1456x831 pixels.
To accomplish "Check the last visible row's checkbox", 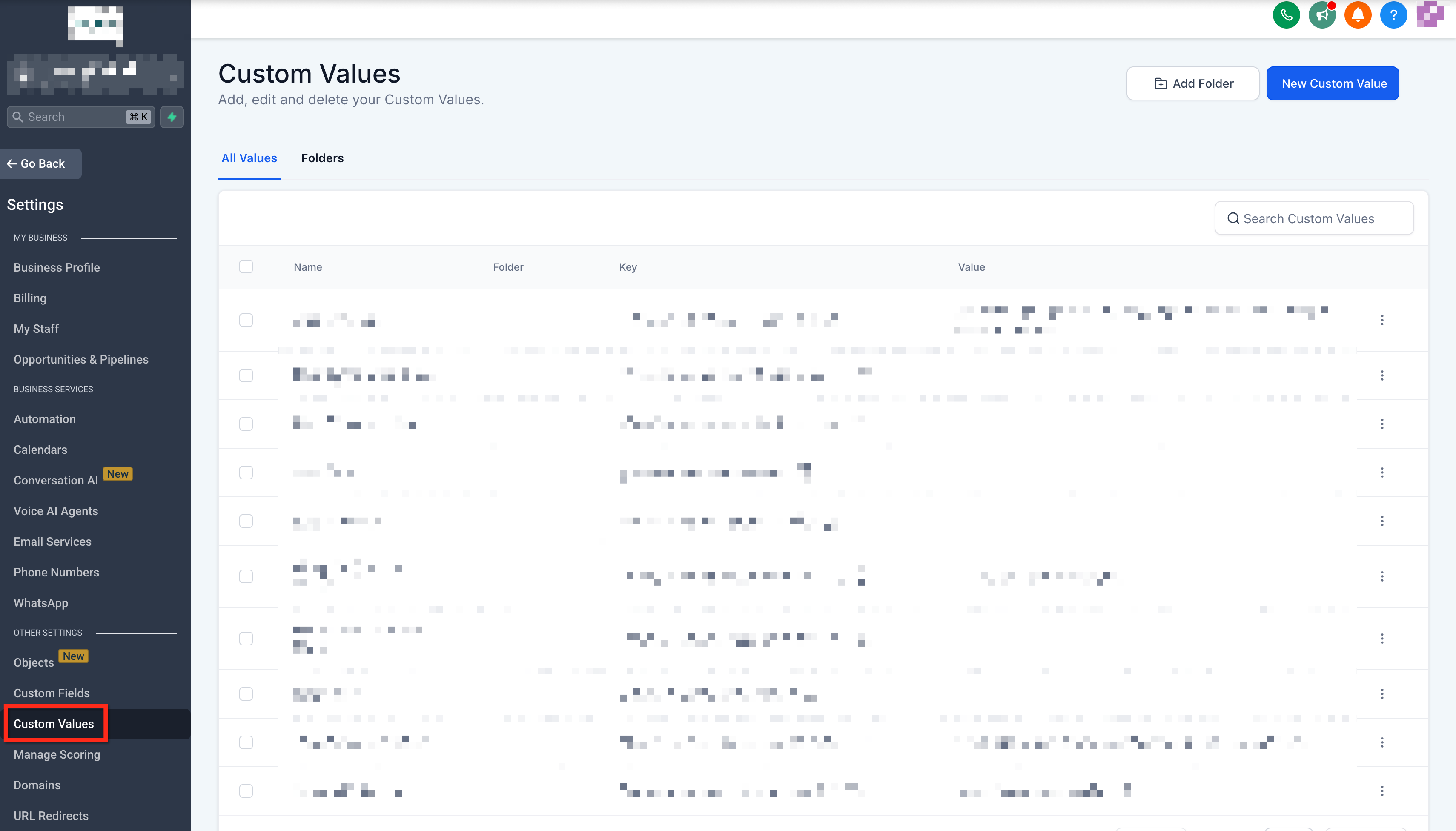I will coord(246,791).
